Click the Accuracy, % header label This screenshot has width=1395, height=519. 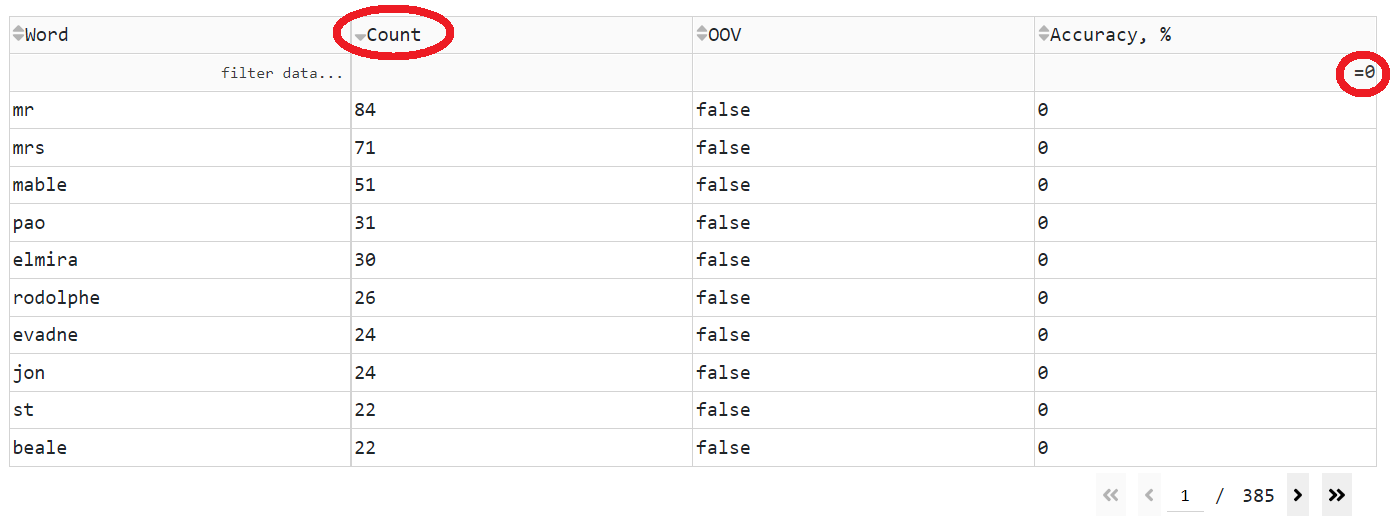pyautogui.click(x=1110, y=35)
